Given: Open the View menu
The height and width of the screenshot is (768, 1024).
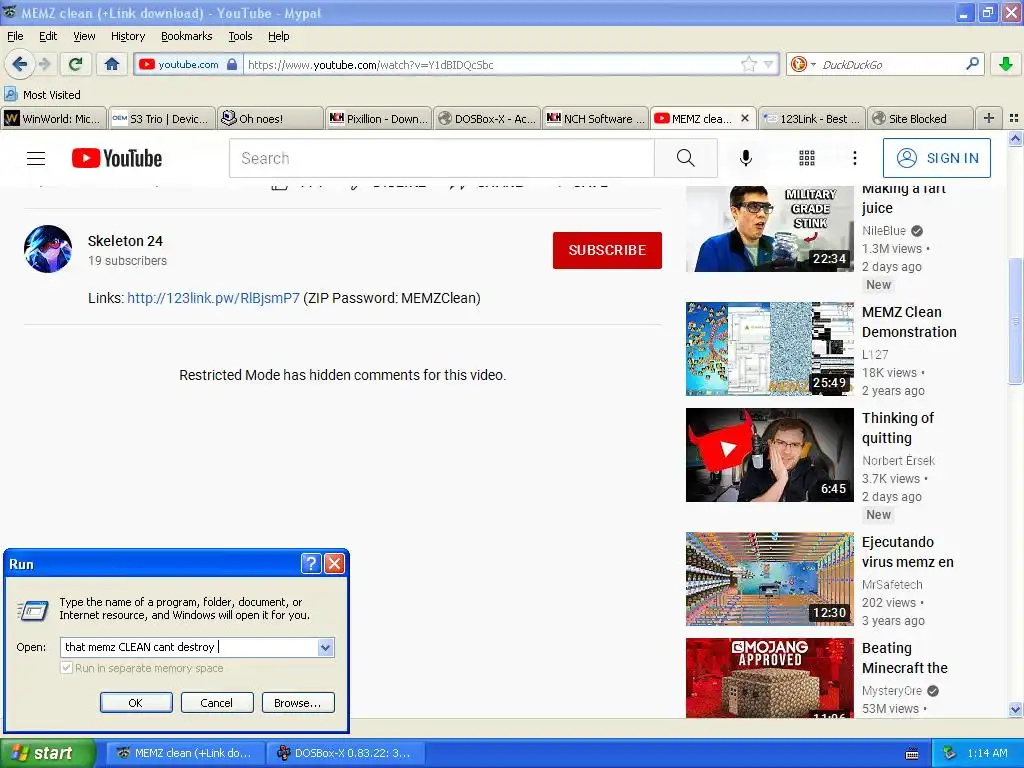Looking at the screenshot, I should (x=84, y=36).
